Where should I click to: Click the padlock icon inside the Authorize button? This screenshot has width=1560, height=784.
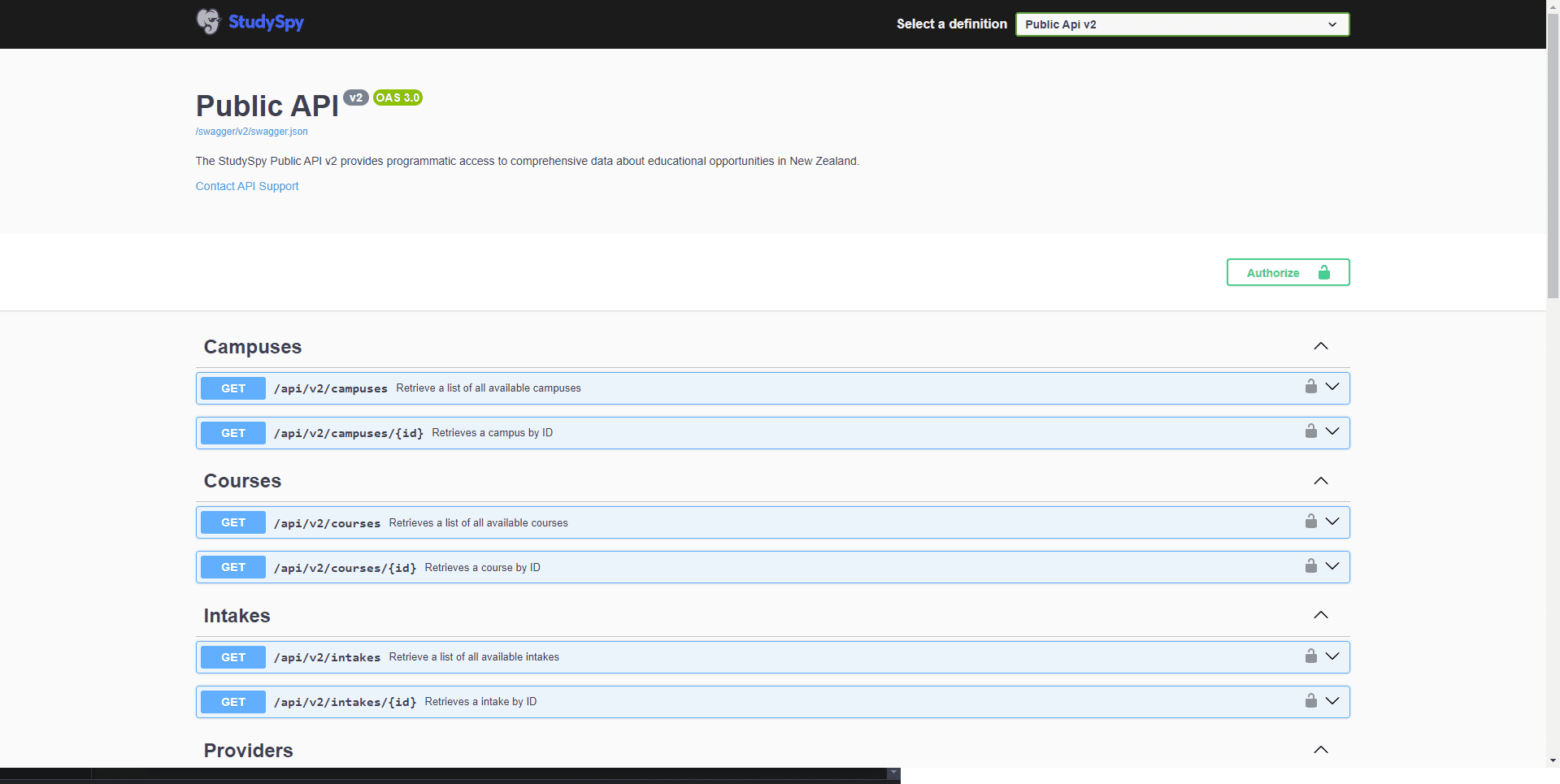pos(1325,272)
